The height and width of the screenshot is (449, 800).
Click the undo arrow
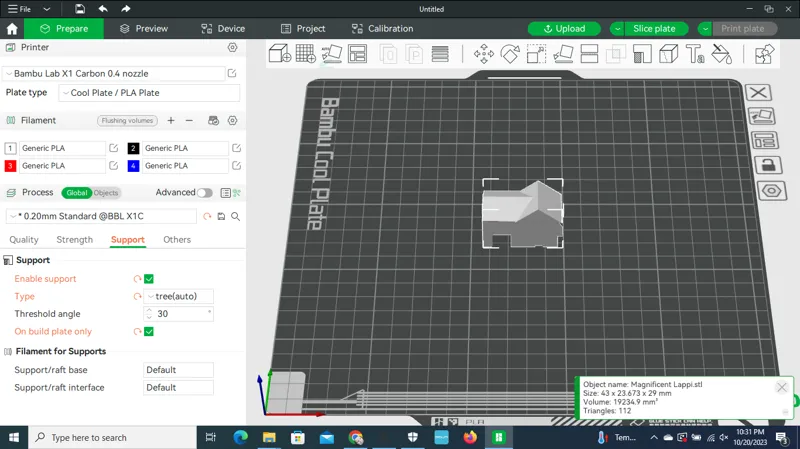[x=103, y=9]
